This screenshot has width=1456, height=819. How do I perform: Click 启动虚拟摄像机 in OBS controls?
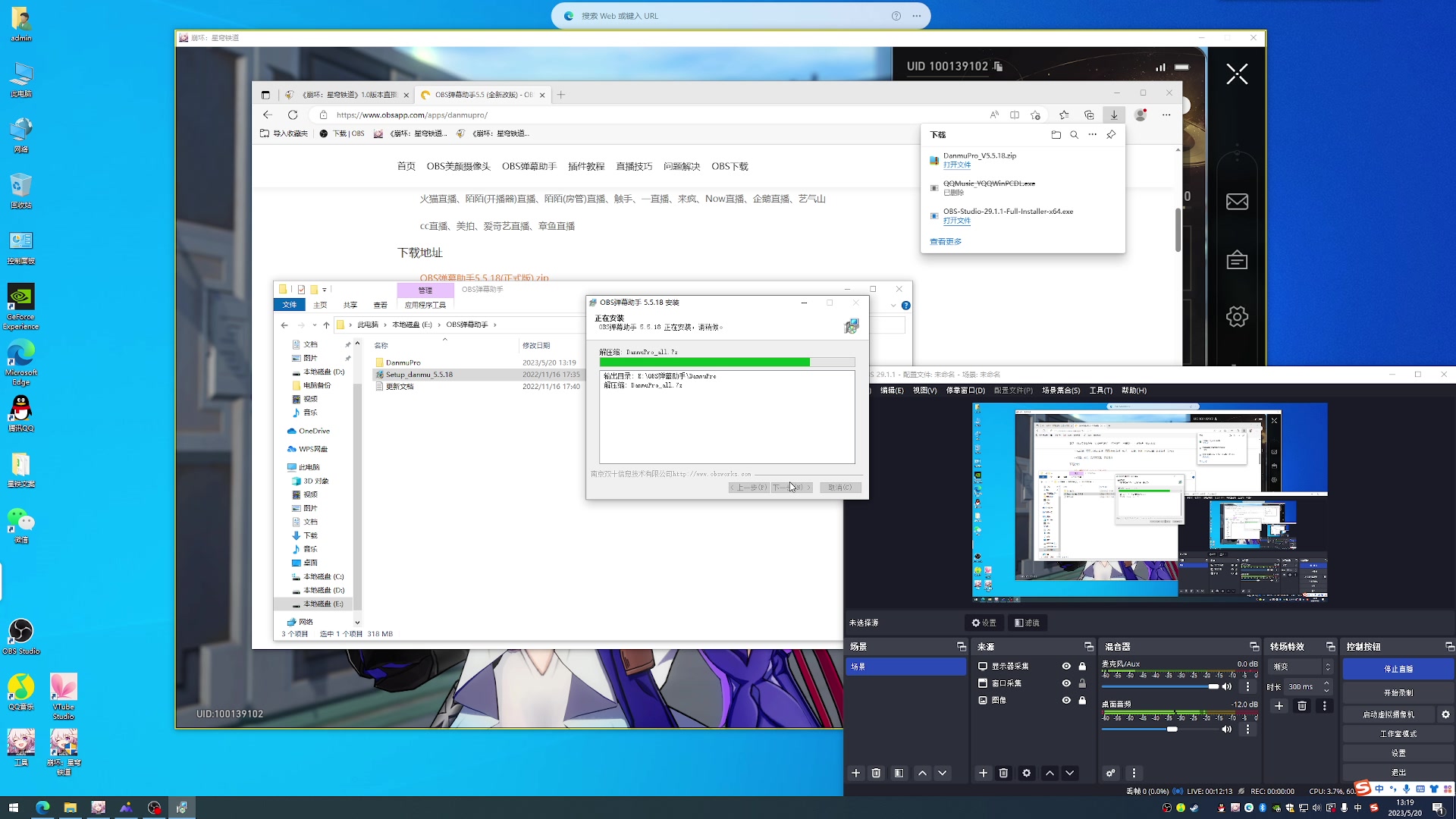[1388, 714]
